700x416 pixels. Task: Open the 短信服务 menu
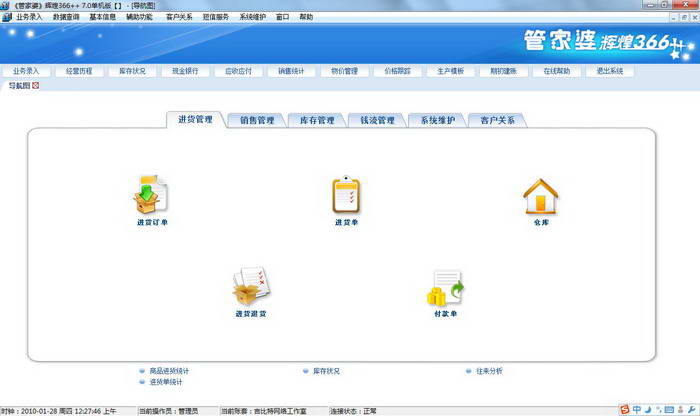click(x=216, y=17)
